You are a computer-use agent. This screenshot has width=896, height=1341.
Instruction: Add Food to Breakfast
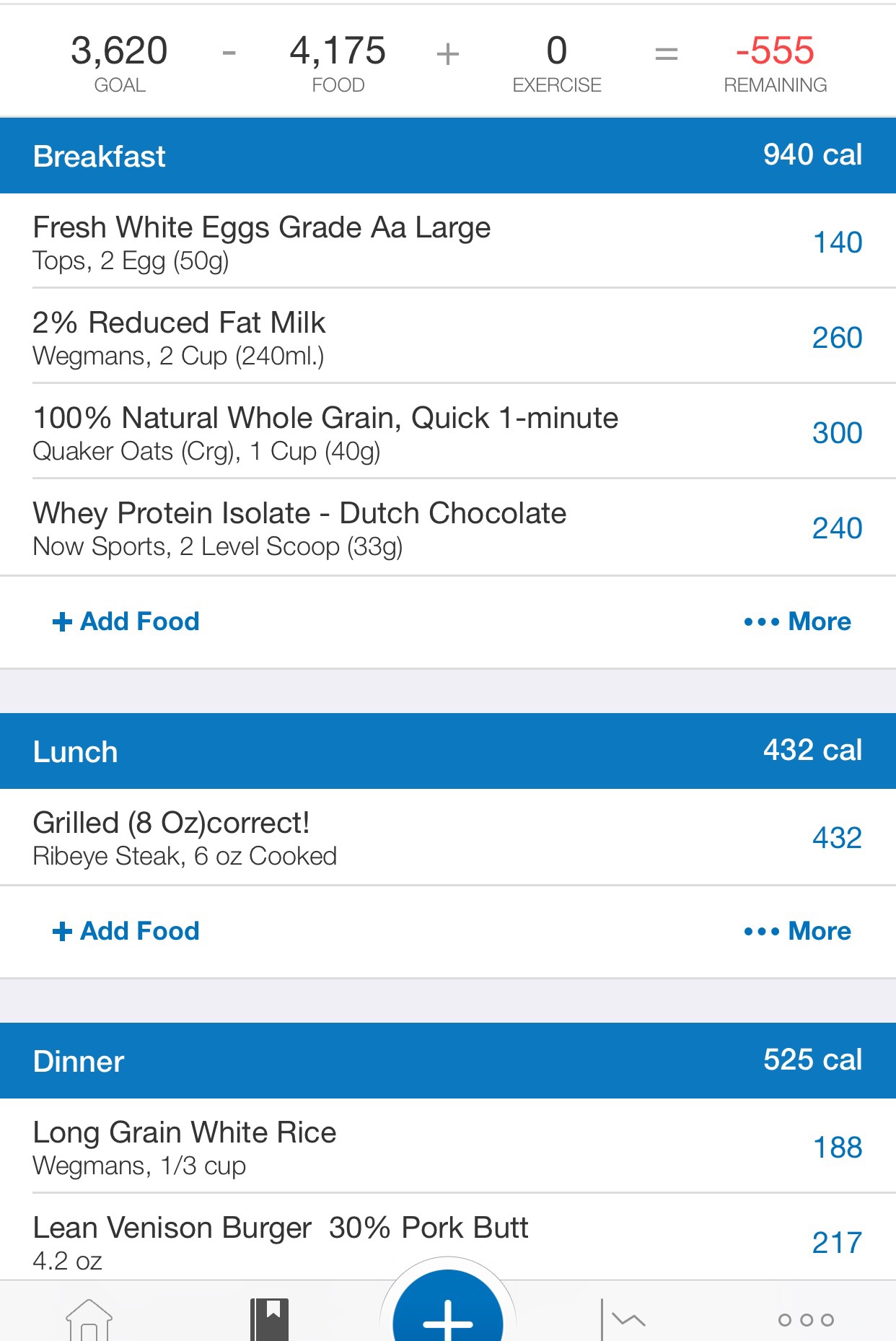click(126, 621)
